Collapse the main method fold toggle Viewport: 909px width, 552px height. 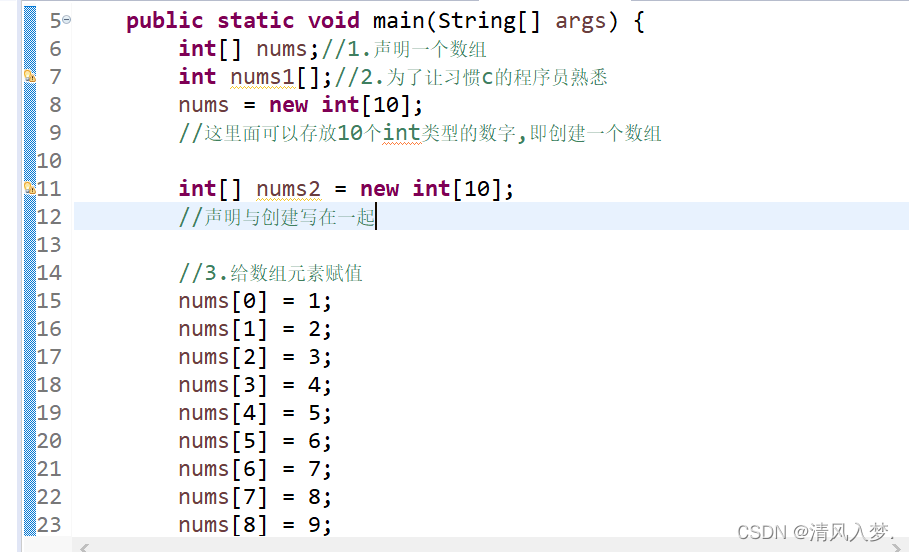67,20
